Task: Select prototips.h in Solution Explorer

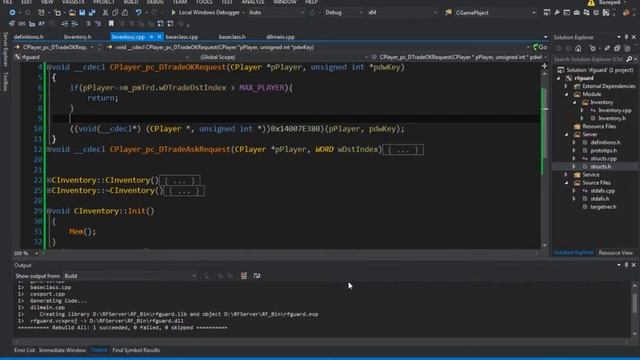Action: [604, 151]
